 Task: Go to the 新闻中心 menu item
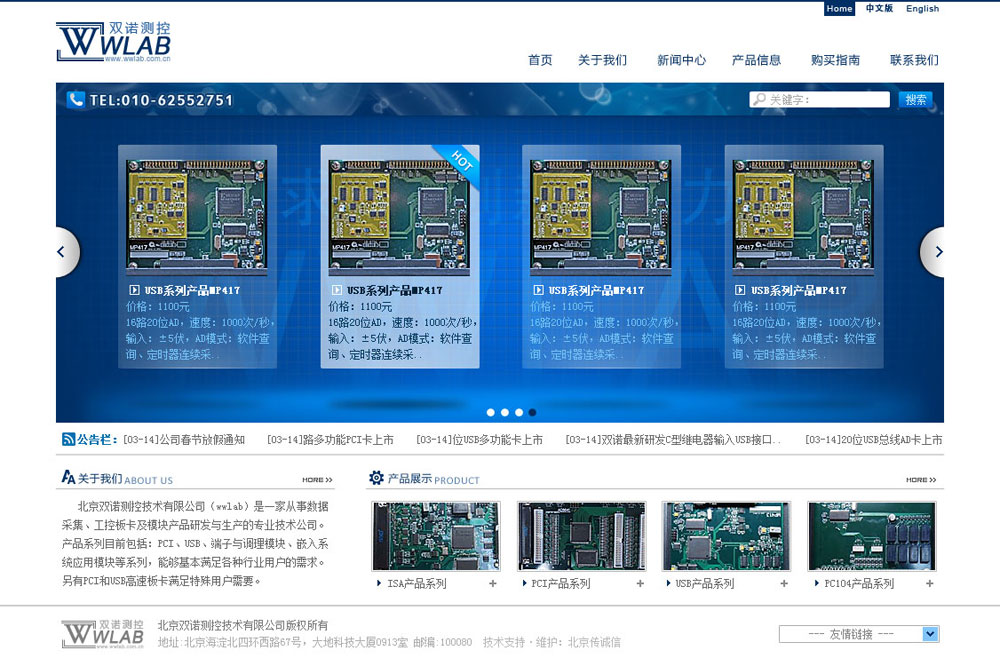click(x=681, y=60)
